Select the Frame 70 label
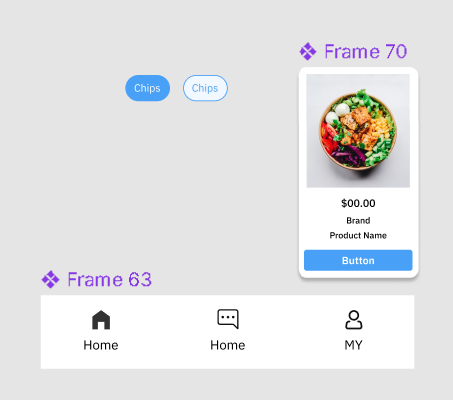This screenshot has width=453, height=400. [x=366, y=52]
